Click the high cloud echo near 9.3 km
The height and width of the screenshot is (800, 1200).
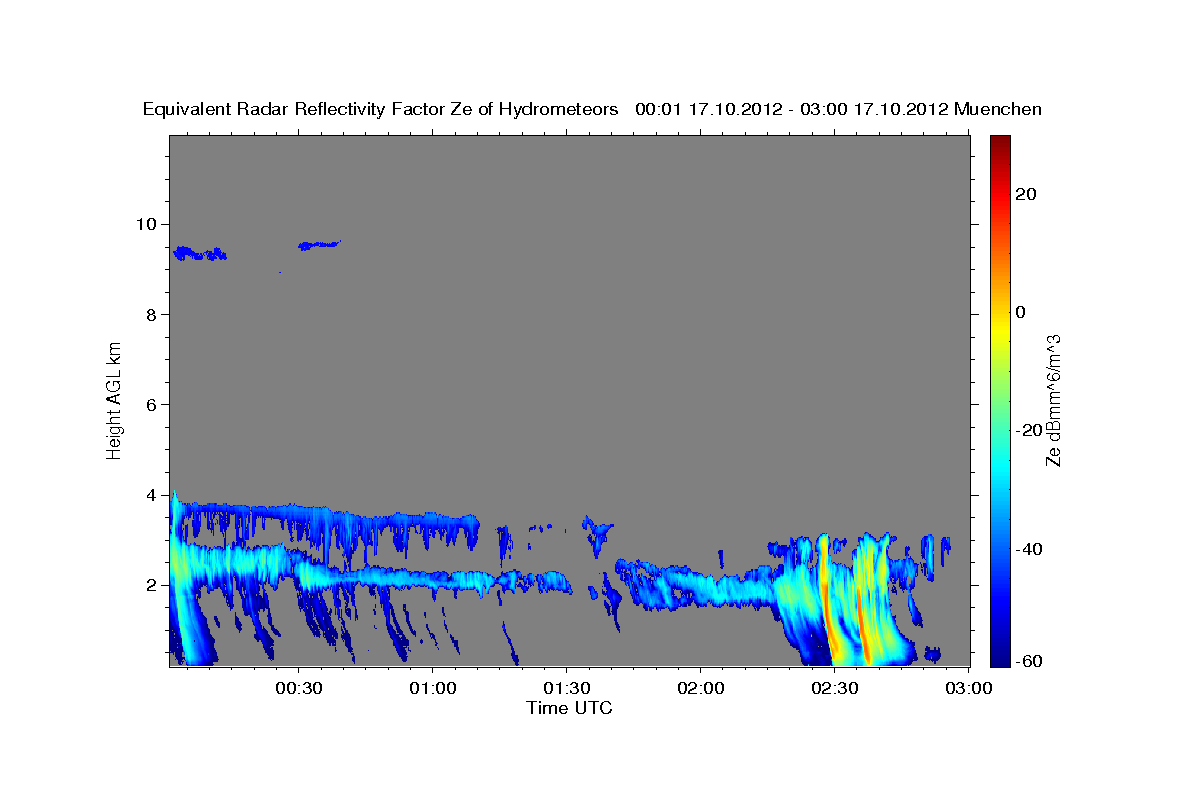click(x=200, y=254)
